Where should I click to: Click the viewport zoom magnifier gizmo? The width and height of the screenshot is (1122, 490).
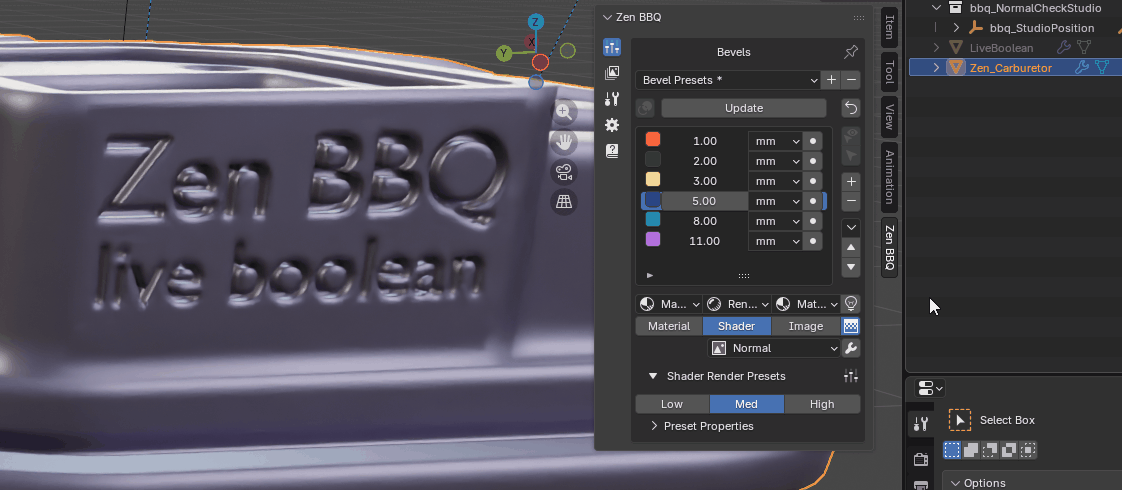point(564,111)
